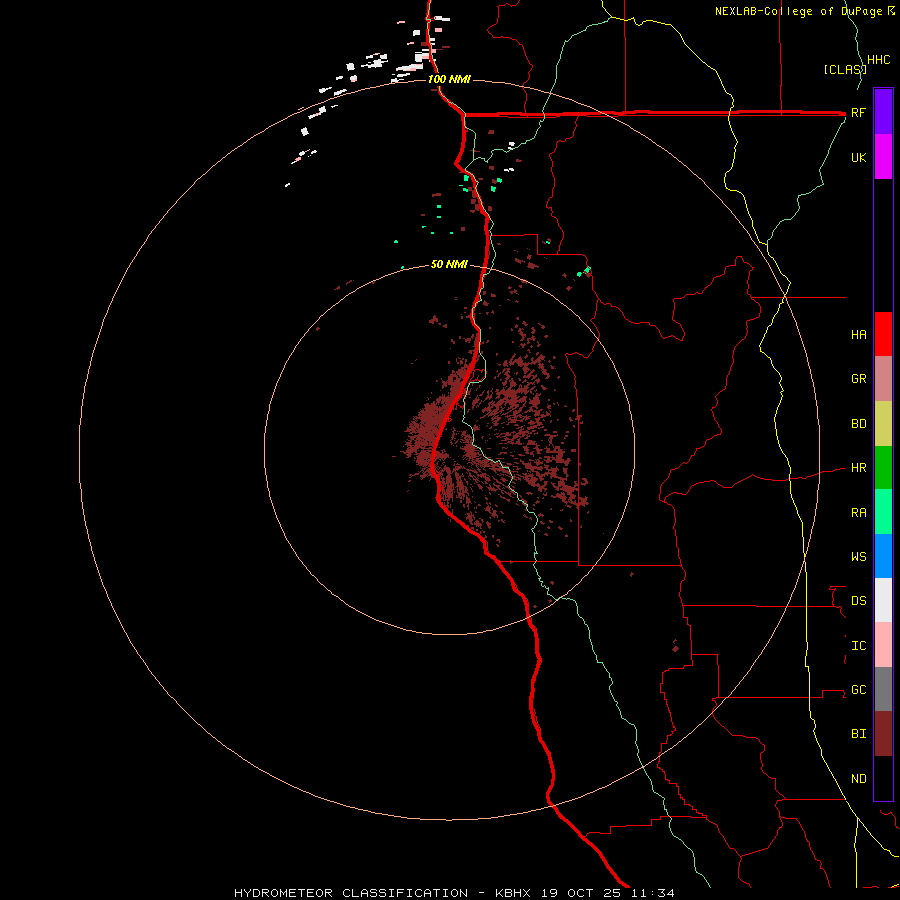This screenshot has height=900, width=900.
Task: Click the dark red BI legend swatch
Action: coord(883,734)
